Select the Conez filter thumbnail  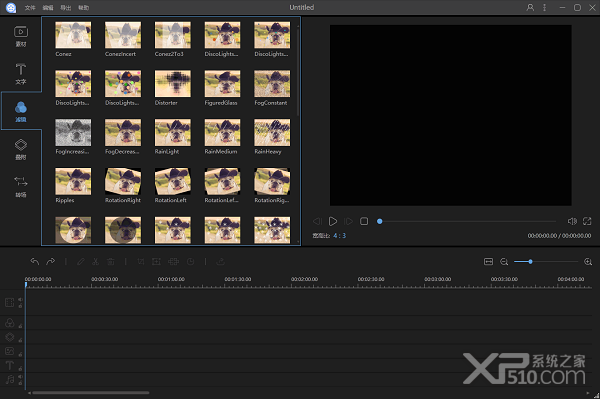pyautogui.click(x=73, y=35)
